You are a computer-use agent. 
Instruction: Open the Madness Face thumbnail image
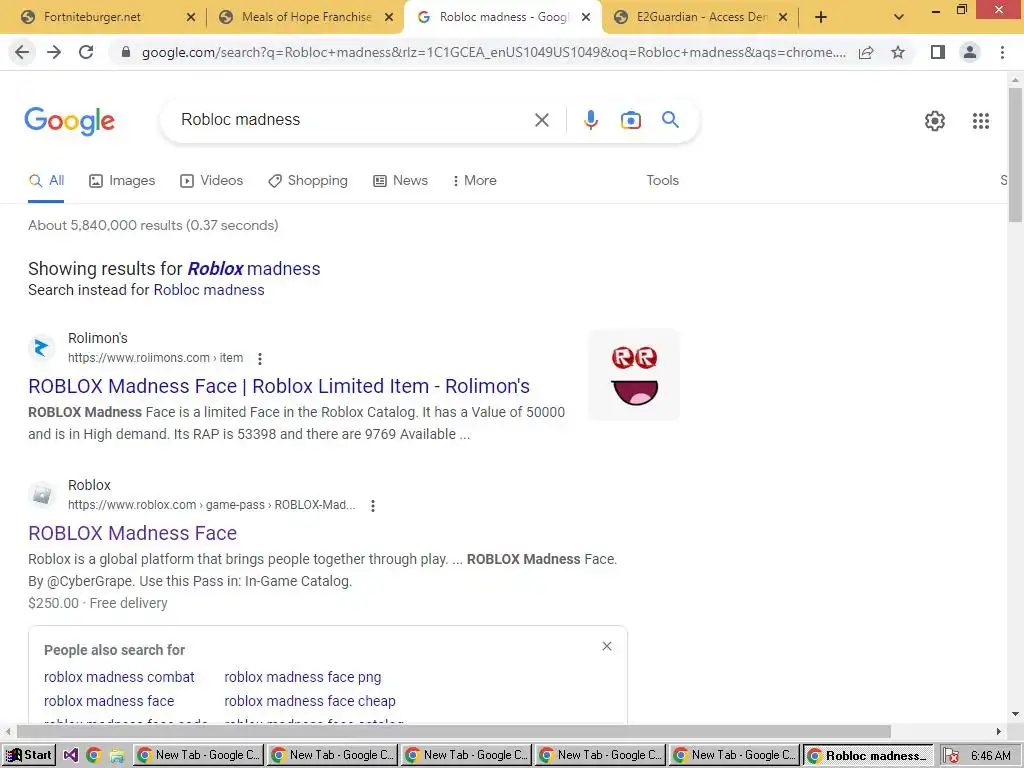(634, 375)
